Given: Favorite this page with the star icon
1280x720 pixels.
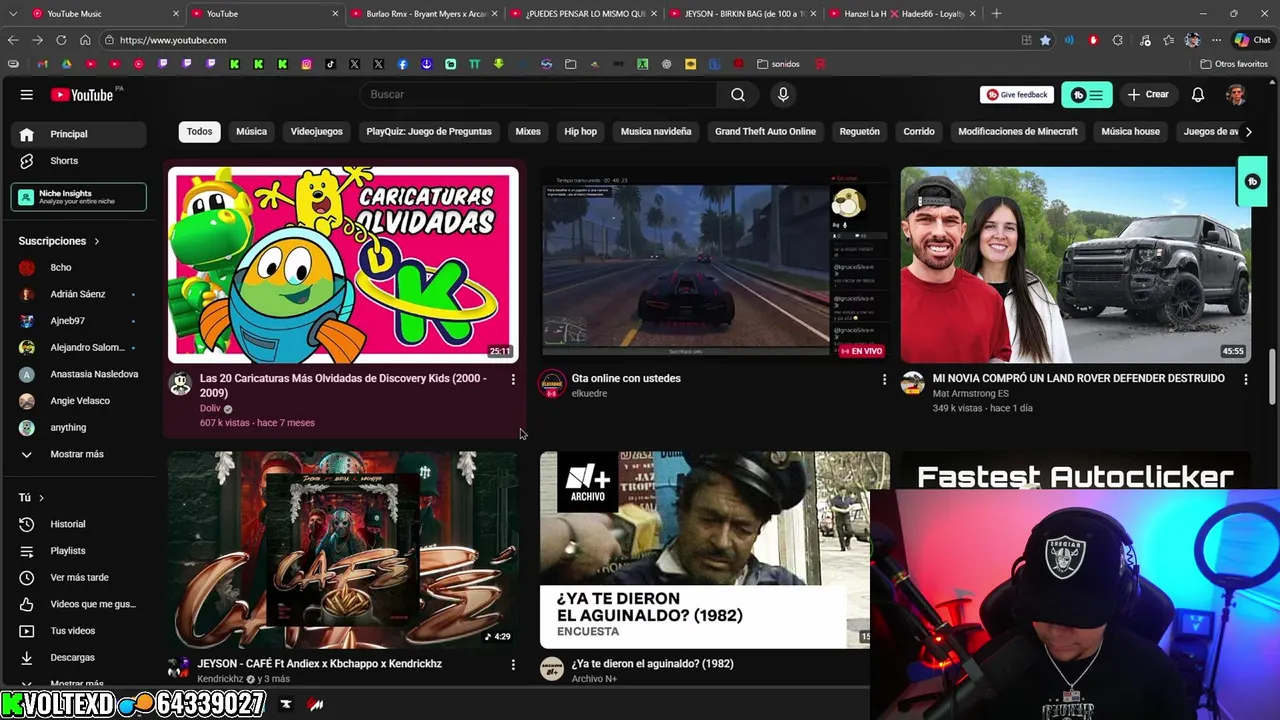Looking at the screenshot, I should (x=1045, y=40).
